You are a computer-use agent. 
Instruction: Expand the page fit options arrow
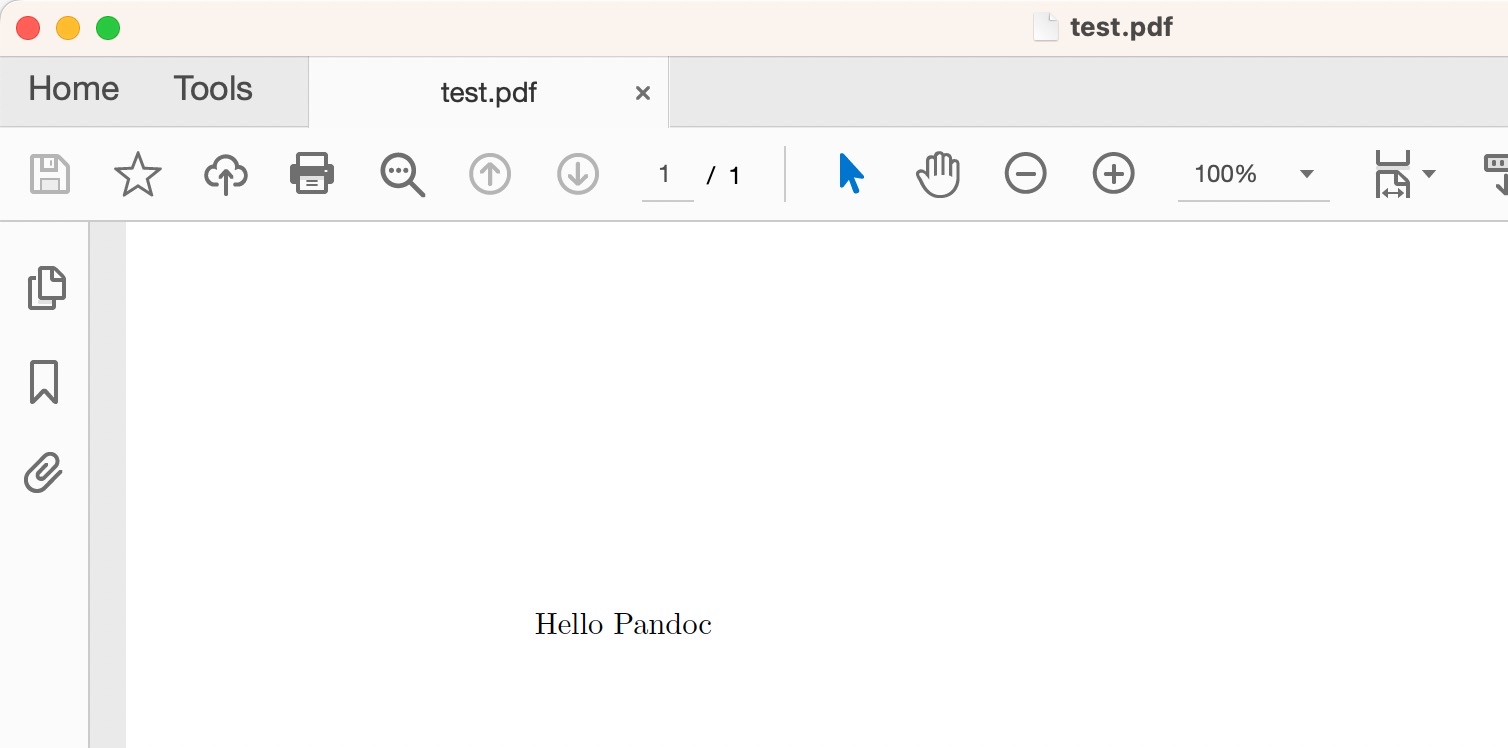[x=1429, y=174]
